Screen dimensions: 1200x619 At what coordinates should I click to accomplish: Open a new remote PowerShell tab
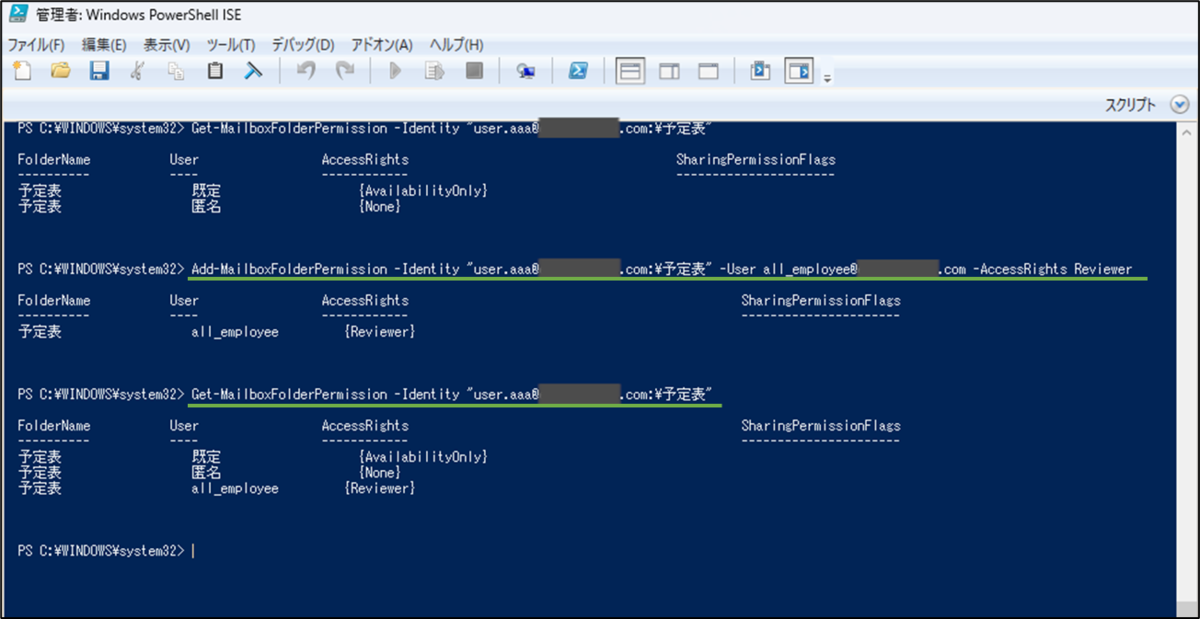tap(526, 70)
